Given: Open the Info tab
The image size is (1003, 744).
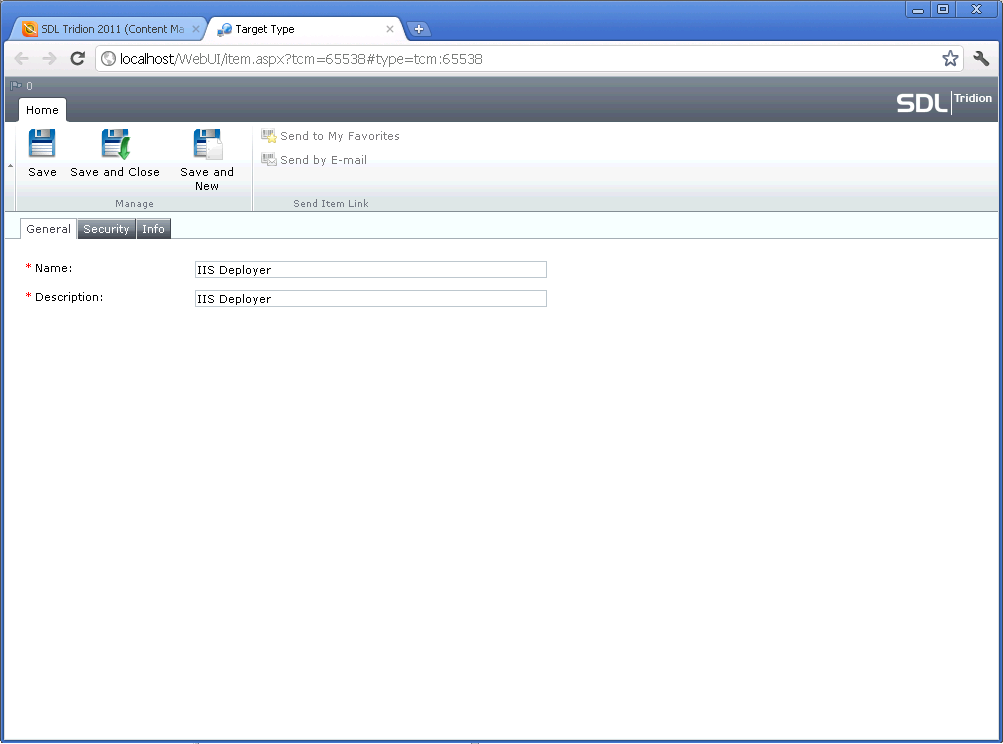Looking at the screenshot, I should (x=153, y=229).
